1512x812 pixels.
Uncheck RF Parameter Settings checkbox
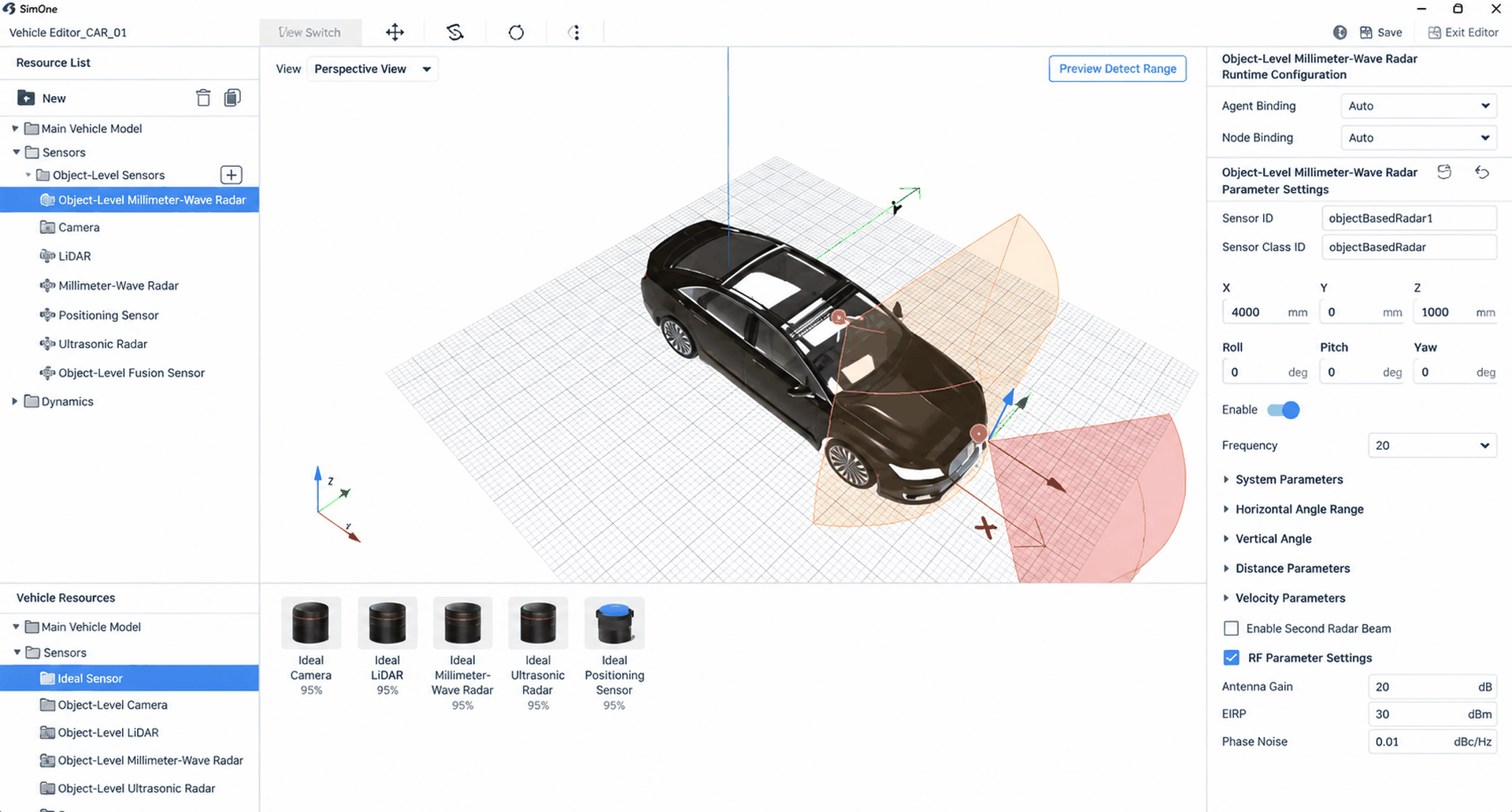1232,658
